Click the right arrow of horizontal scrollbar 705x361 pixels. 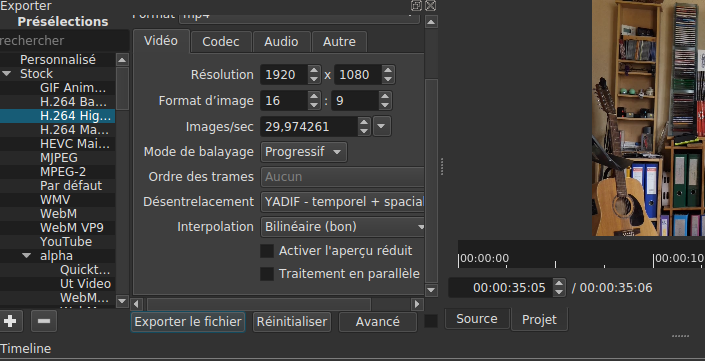pyautogui.click(x=417, y=304)
